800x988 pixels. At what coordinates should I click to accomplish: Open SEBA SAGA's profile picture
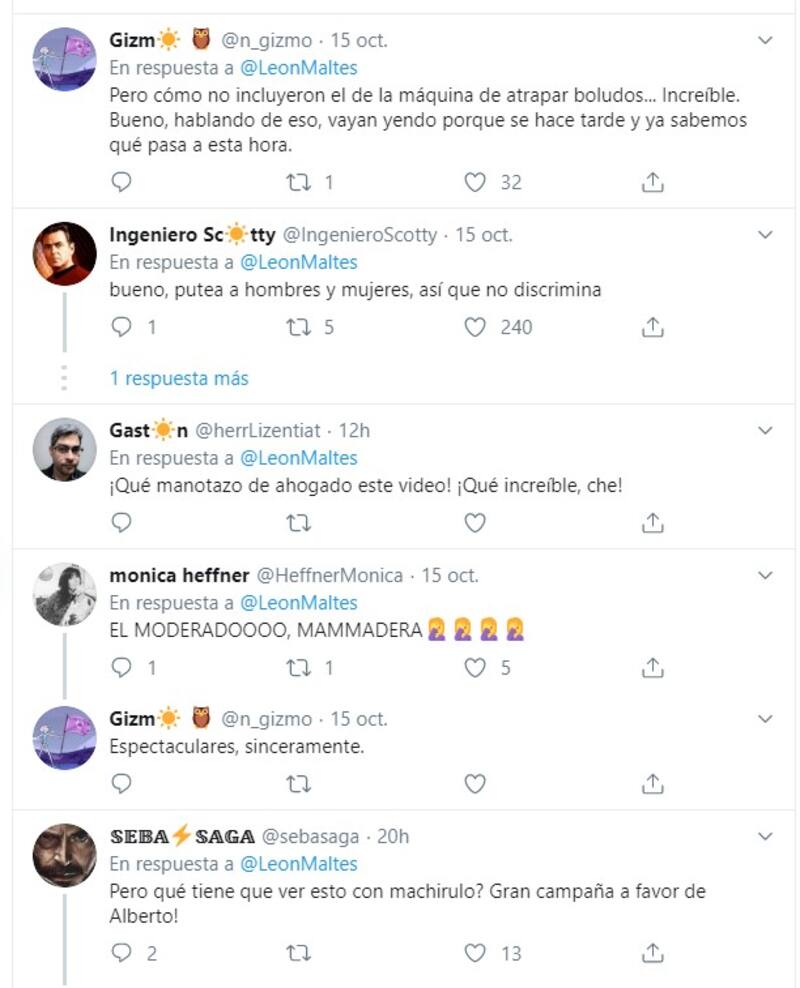pyautogui.click(x=65, y=855)
